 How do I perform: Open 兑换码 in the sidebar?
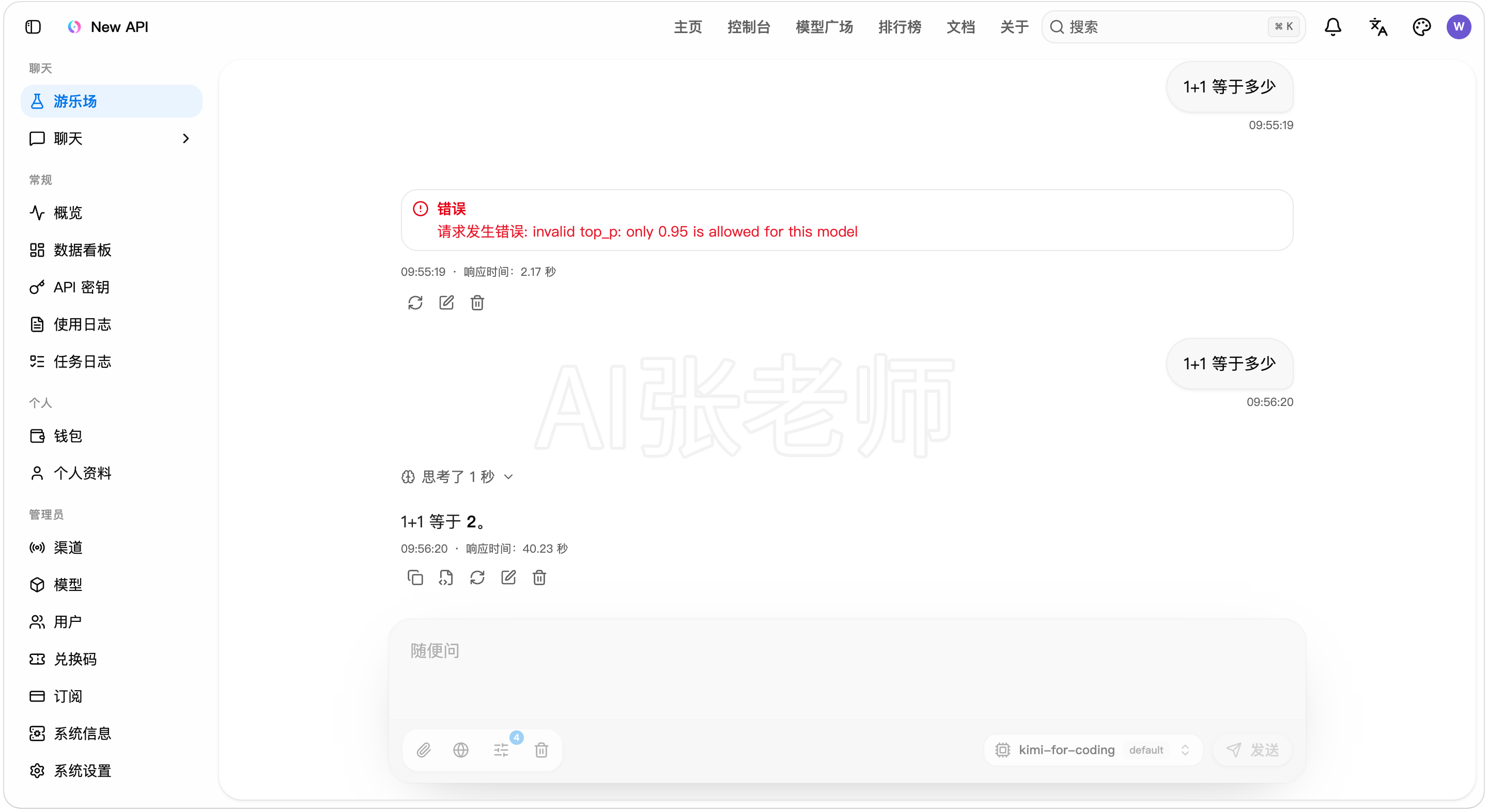pyautogui.click(x=112, y=660)
